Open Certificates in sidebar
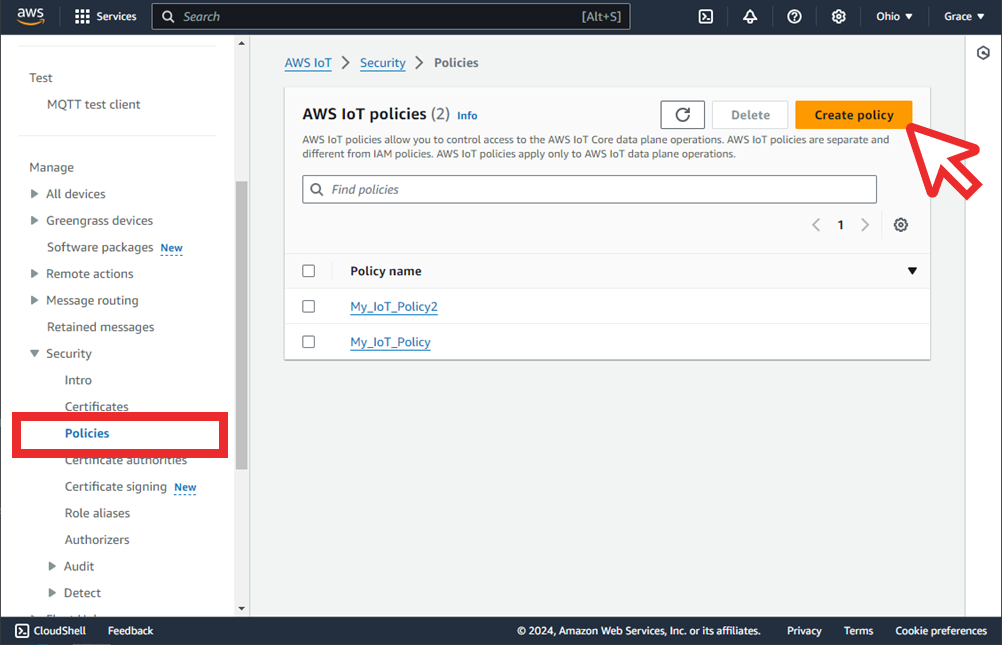Screen dimensions: 1002x645 point(96,407)
